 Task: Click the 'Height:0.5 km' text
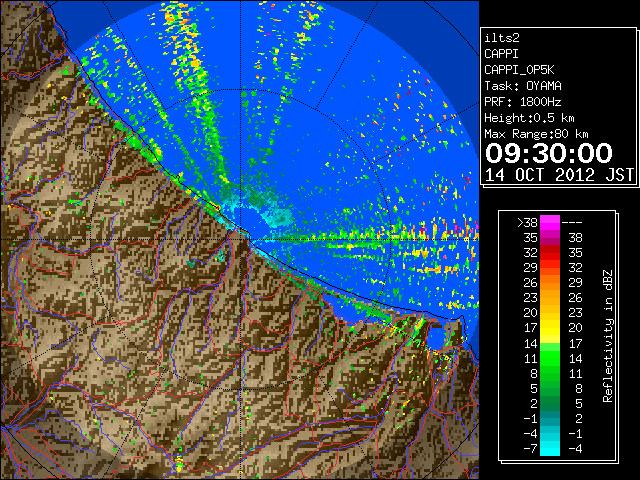click(x=529, y=118)
